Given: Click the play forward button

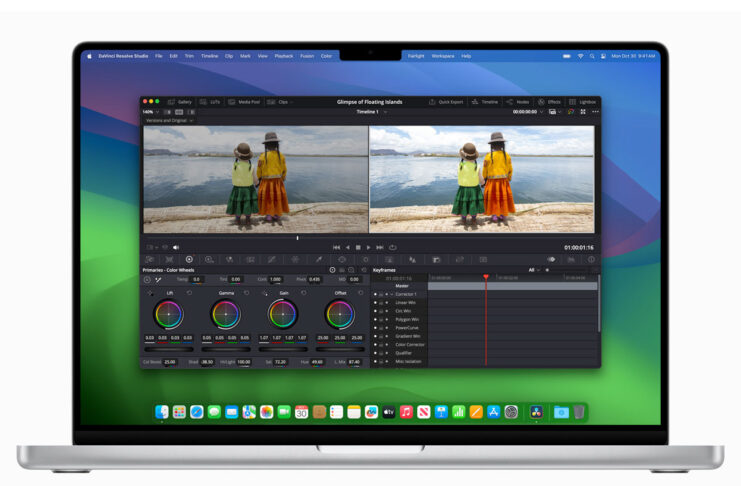Looking at the screenshot, I should [369, 247].
